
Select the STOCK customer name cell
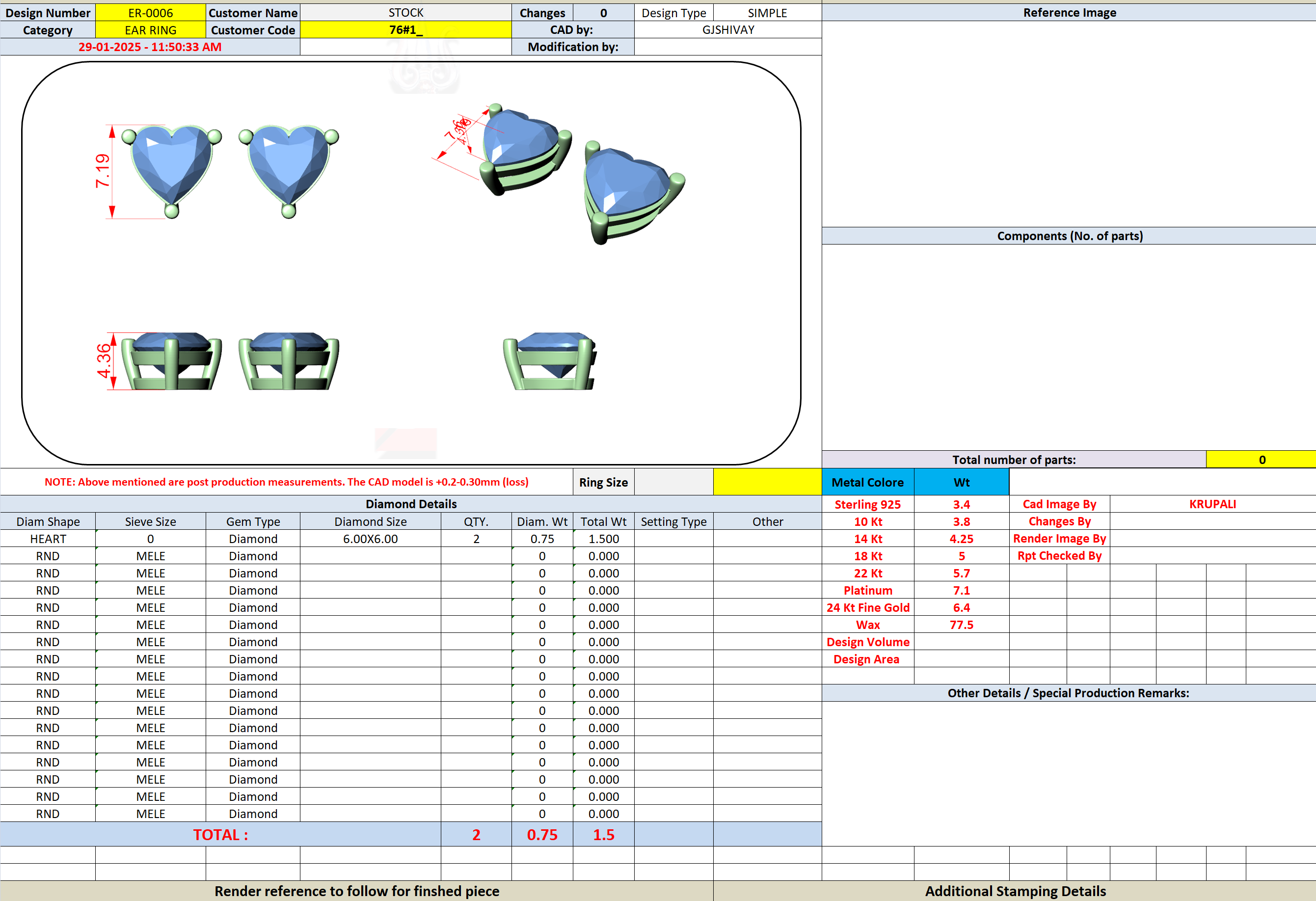tap(405, 12)
